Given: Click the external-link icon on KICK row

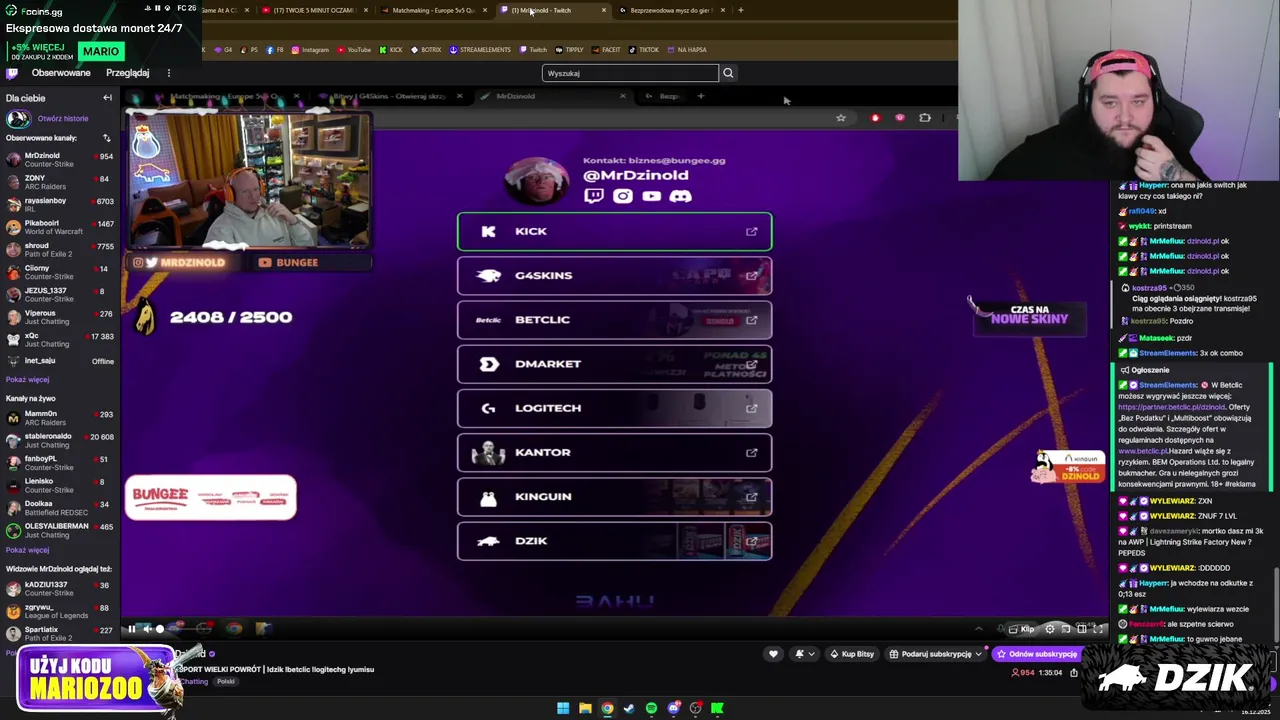Looking at the screenshot, I should (751, 231).
